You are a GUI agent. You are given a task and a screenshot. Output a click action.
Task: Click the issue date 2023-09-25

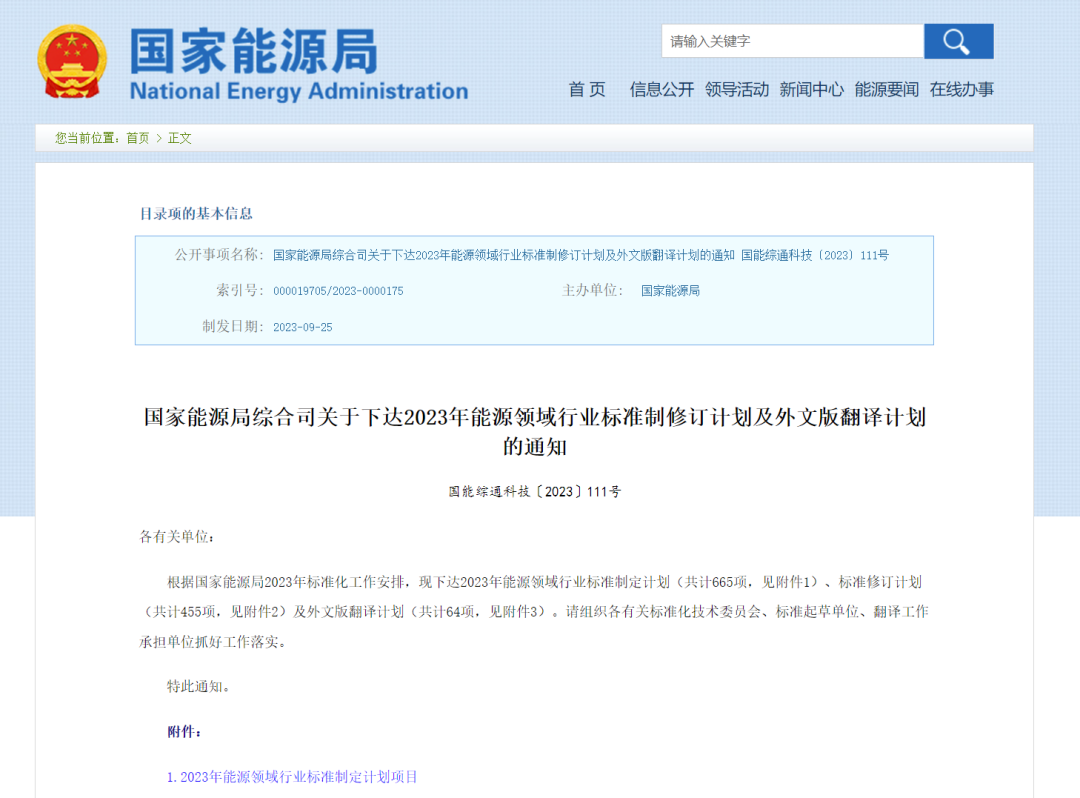coord(302,328)
